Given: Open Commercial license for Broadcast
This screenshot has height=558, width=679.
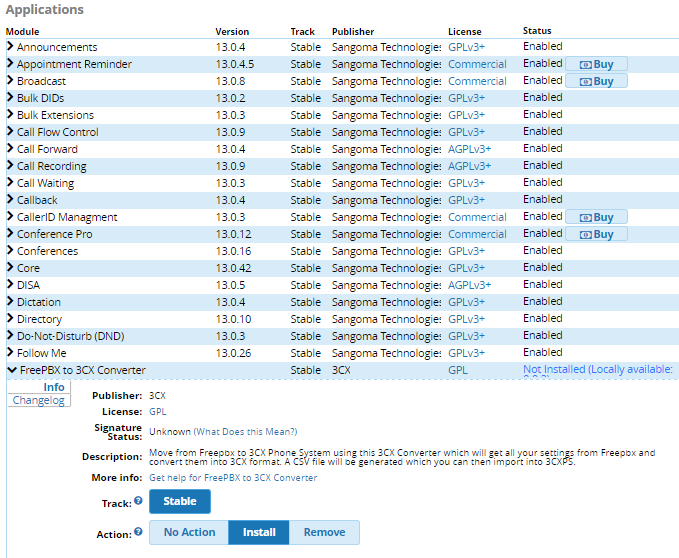Looking at the screenshot, I should pyautogui.click(x=477, y=81).
